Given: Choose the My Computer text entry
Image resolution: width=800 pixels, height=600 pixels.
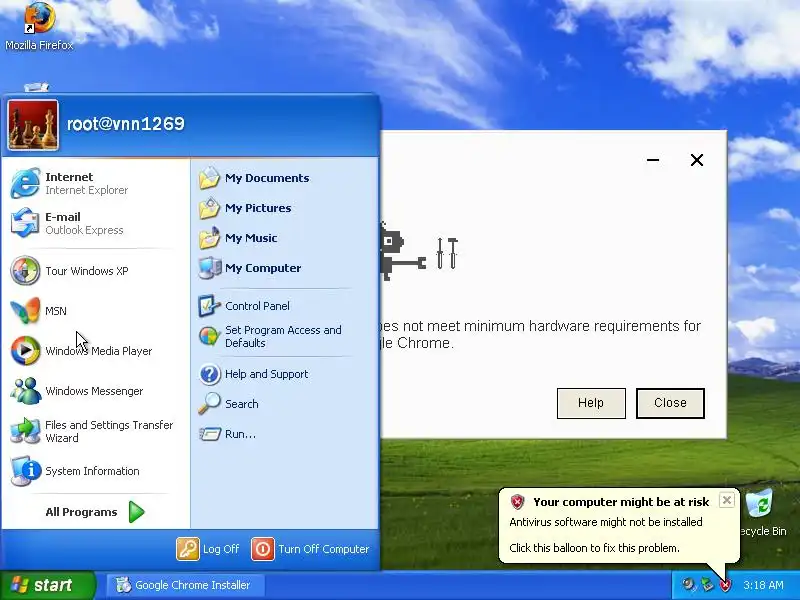Looking at the screenshot, I should 263,268.
